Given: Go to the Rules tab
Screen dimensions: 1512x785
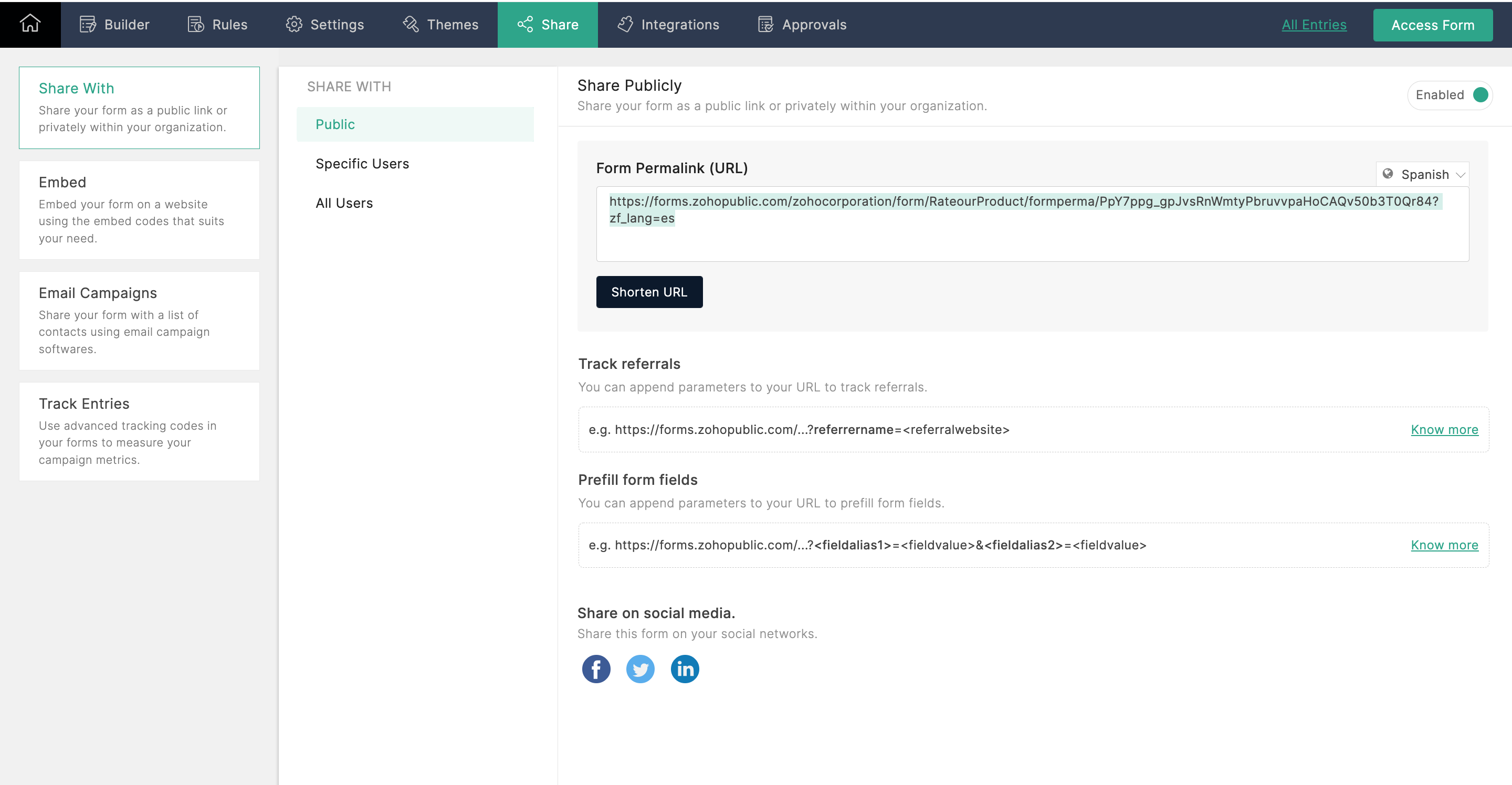Looking at the screenshot, I should (x=217, y=25).
